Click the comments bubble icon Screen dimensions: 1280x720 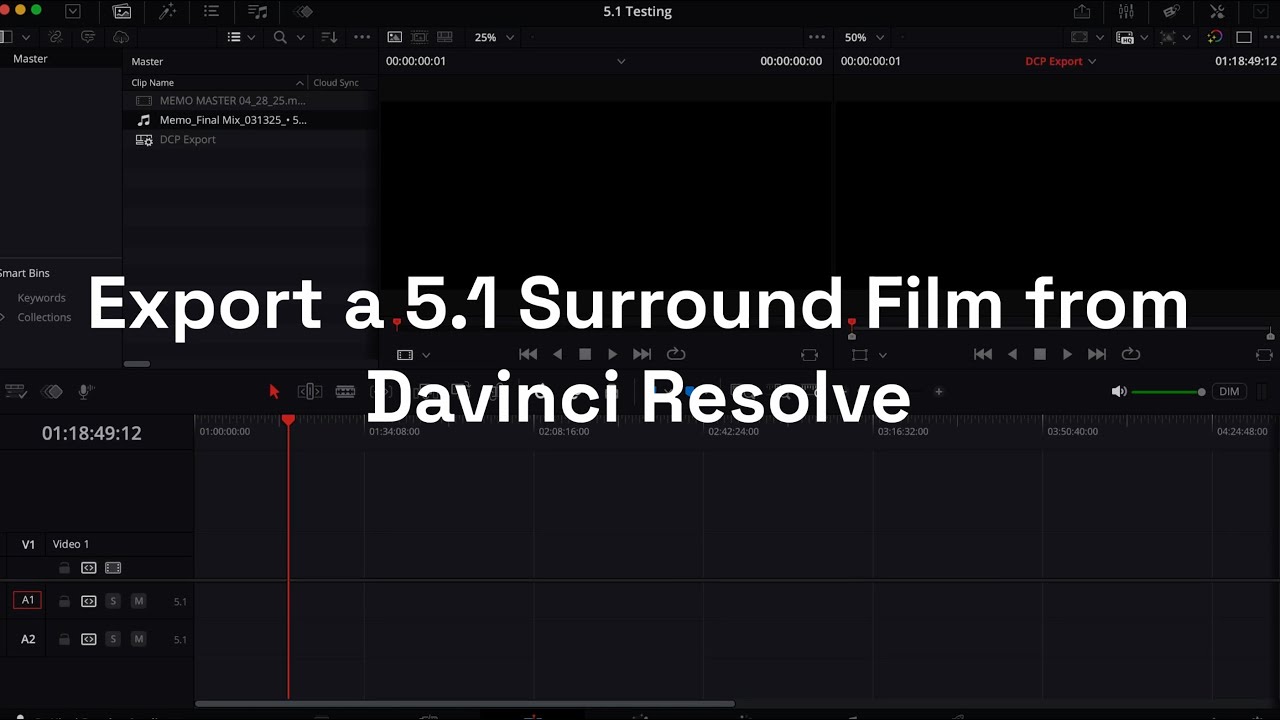[x=88, y=37]
